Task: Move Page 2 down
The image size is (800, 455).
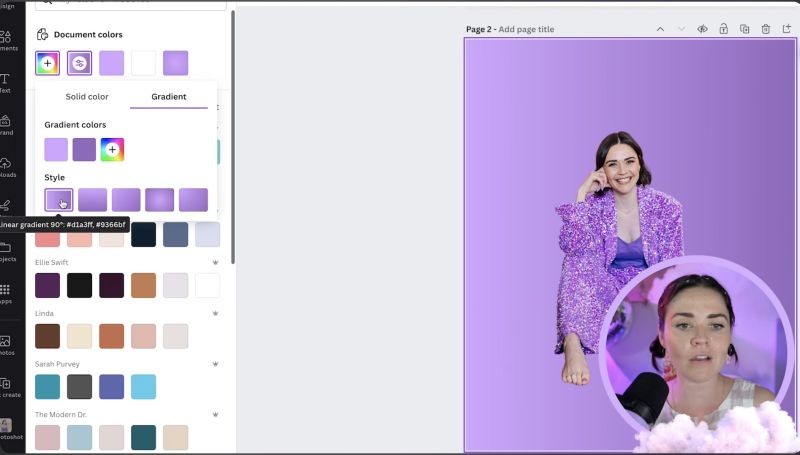Action: pos(681,29)
